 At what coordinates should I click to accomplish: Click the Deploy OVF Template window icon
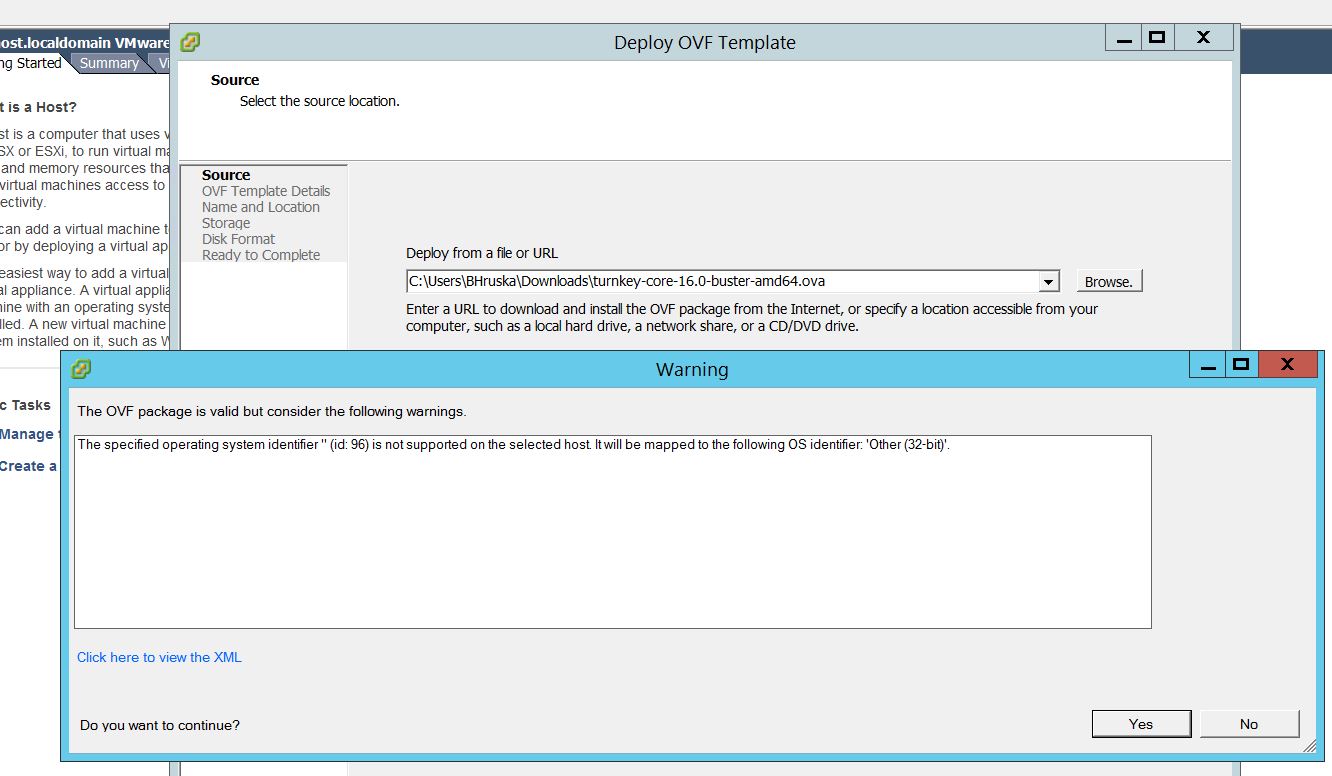point(190,42)
